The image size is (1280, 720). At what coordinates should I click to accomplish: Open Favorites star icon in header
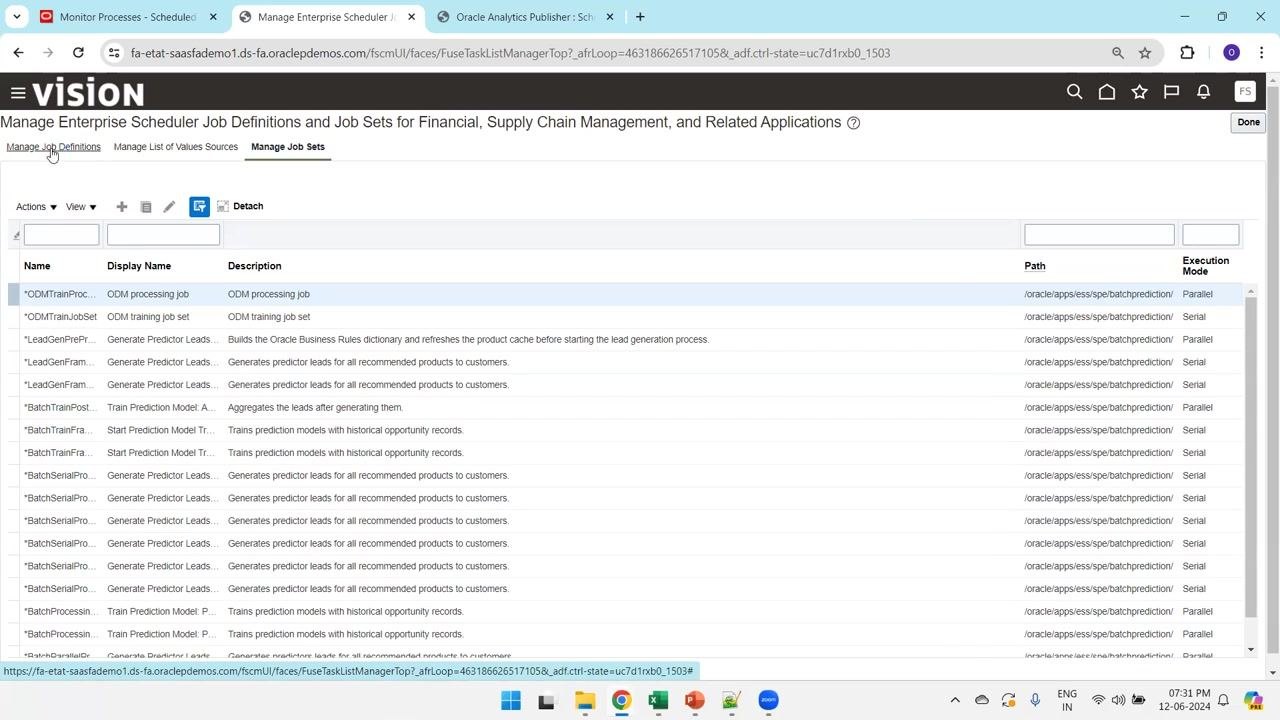click(x=1139, y=92)
